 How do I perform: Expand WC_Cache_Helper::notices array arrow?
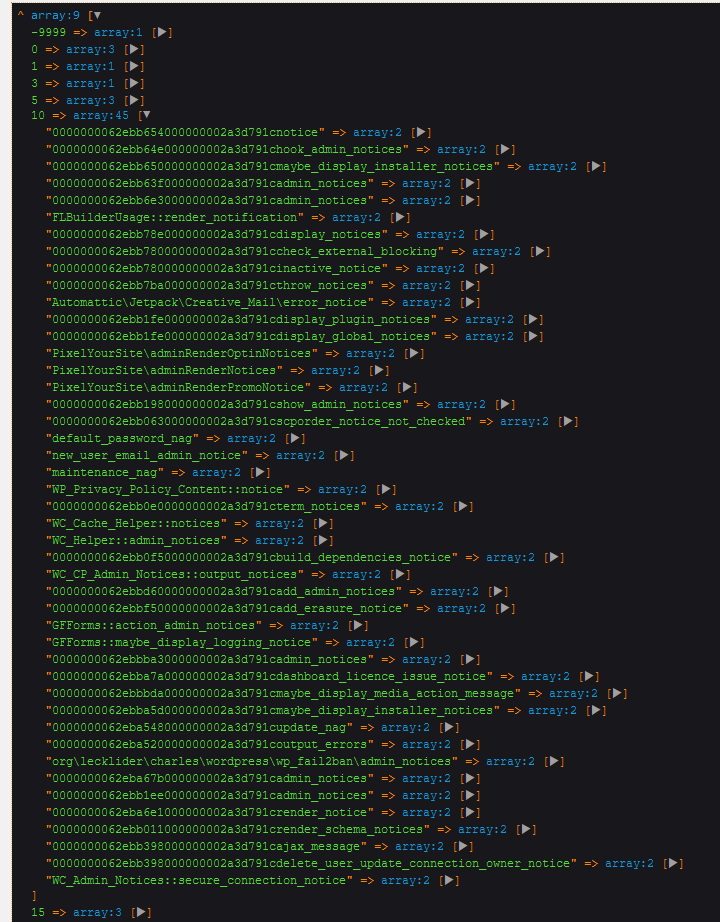323,524
